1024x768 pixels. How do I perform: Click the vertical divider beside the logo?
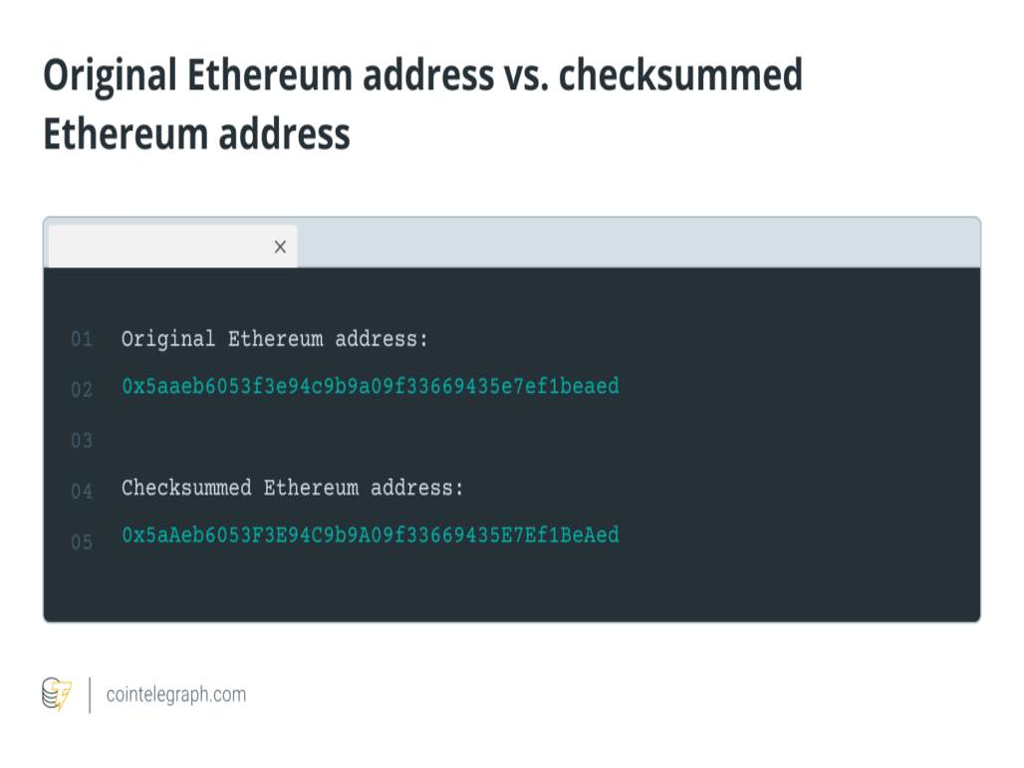click(89, 695)
